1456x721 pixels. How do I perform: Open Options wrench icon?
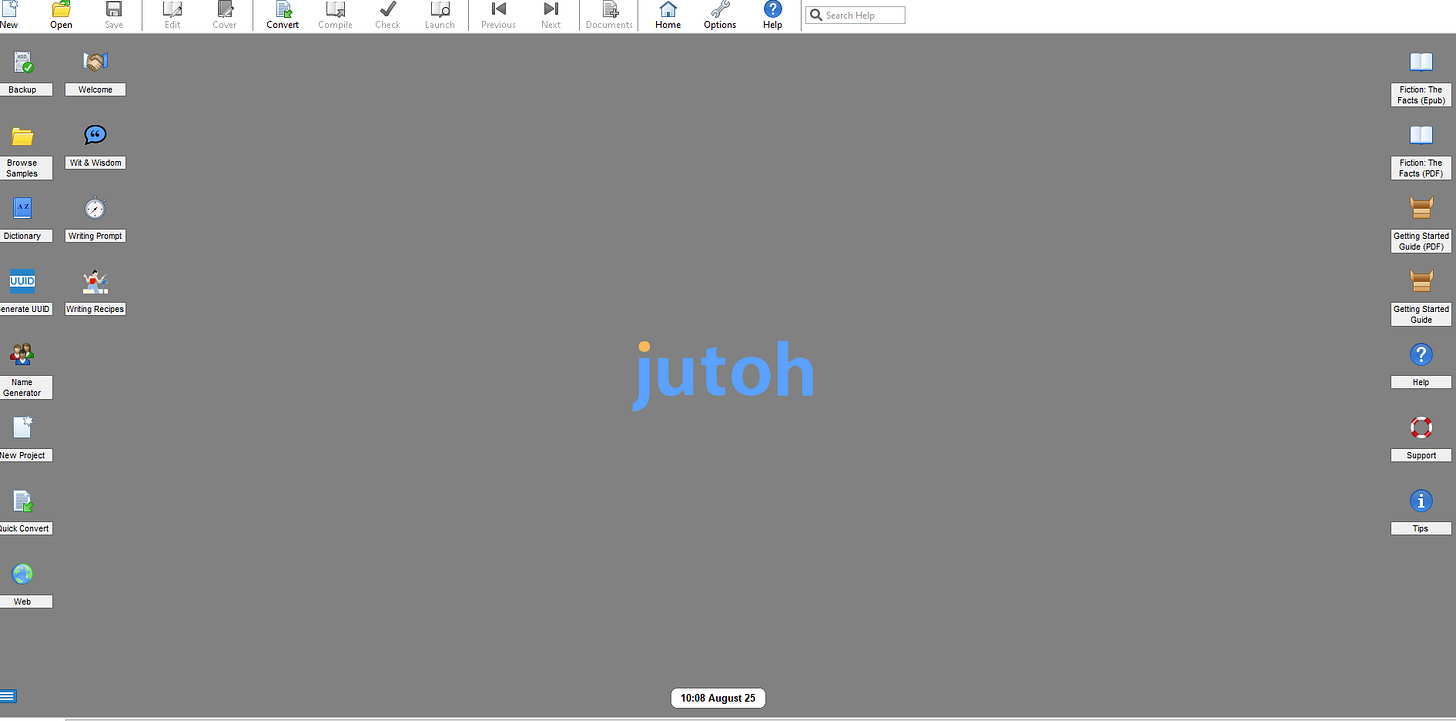click(720, 9)
